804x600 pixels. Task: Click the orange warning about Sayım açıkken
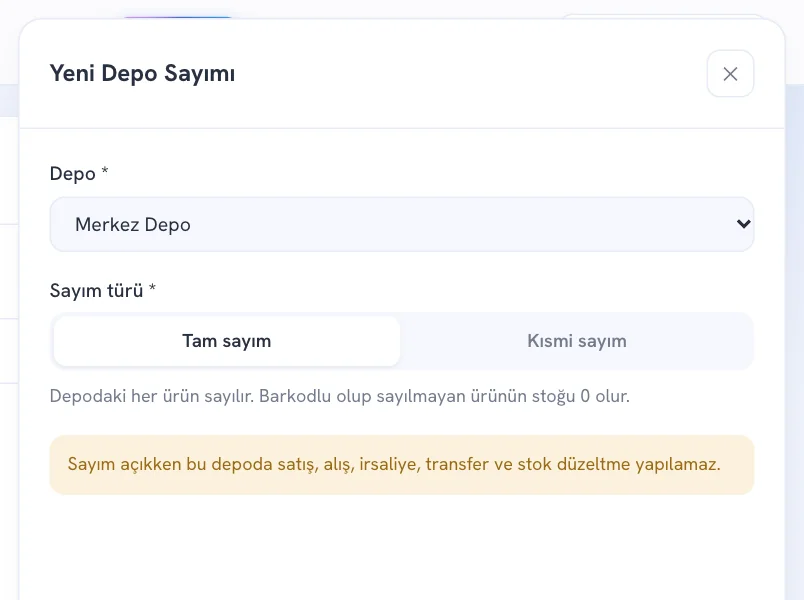(x=401, y=465)
